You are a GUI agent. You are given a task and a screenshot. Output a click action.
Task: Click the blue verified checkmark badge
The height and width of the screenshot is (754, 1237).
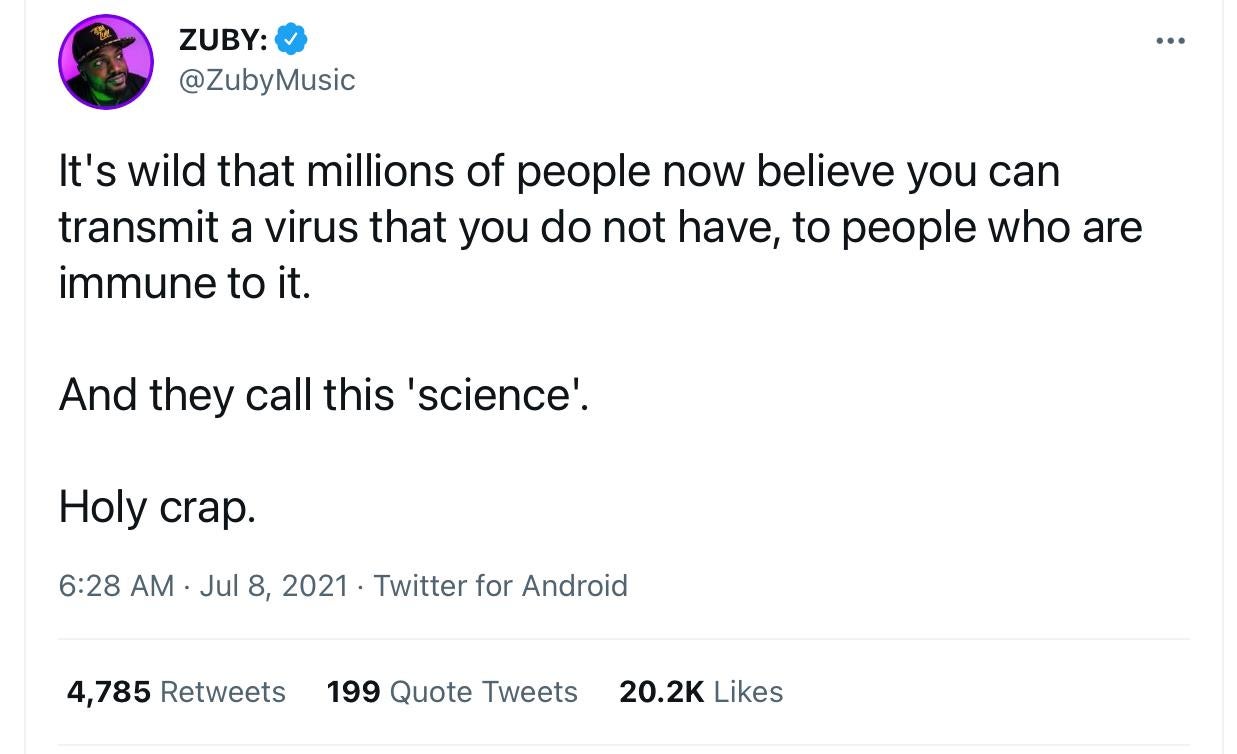290,40
